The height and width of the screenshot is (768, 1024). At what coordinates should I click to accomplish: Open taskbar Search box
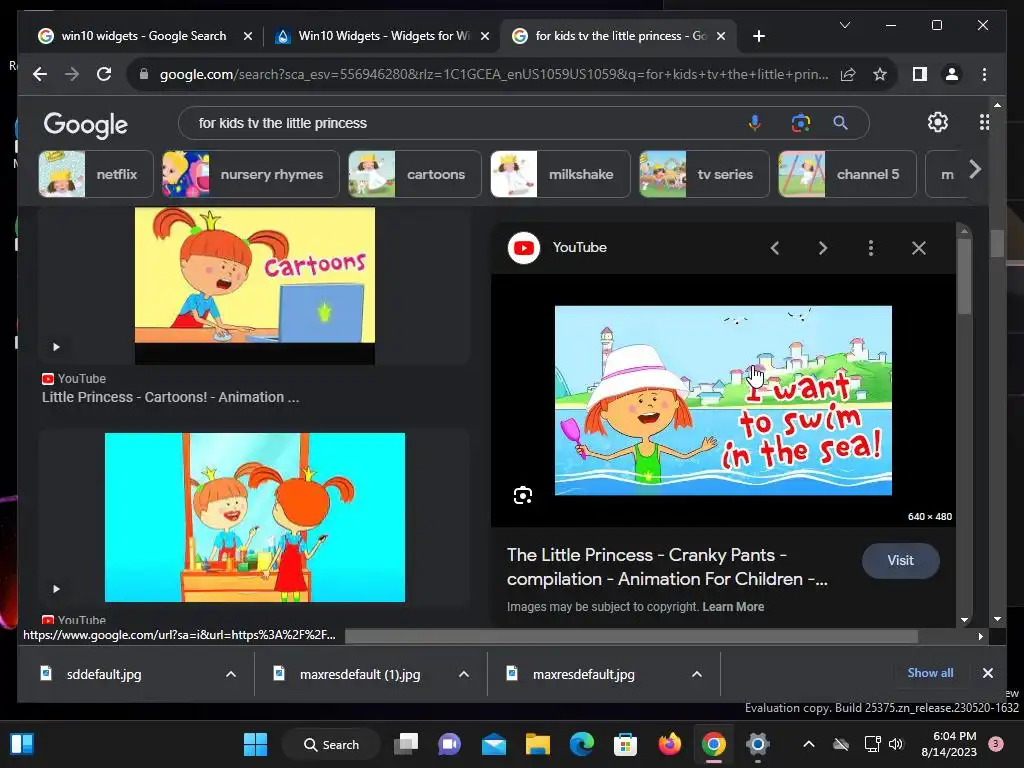332,744
